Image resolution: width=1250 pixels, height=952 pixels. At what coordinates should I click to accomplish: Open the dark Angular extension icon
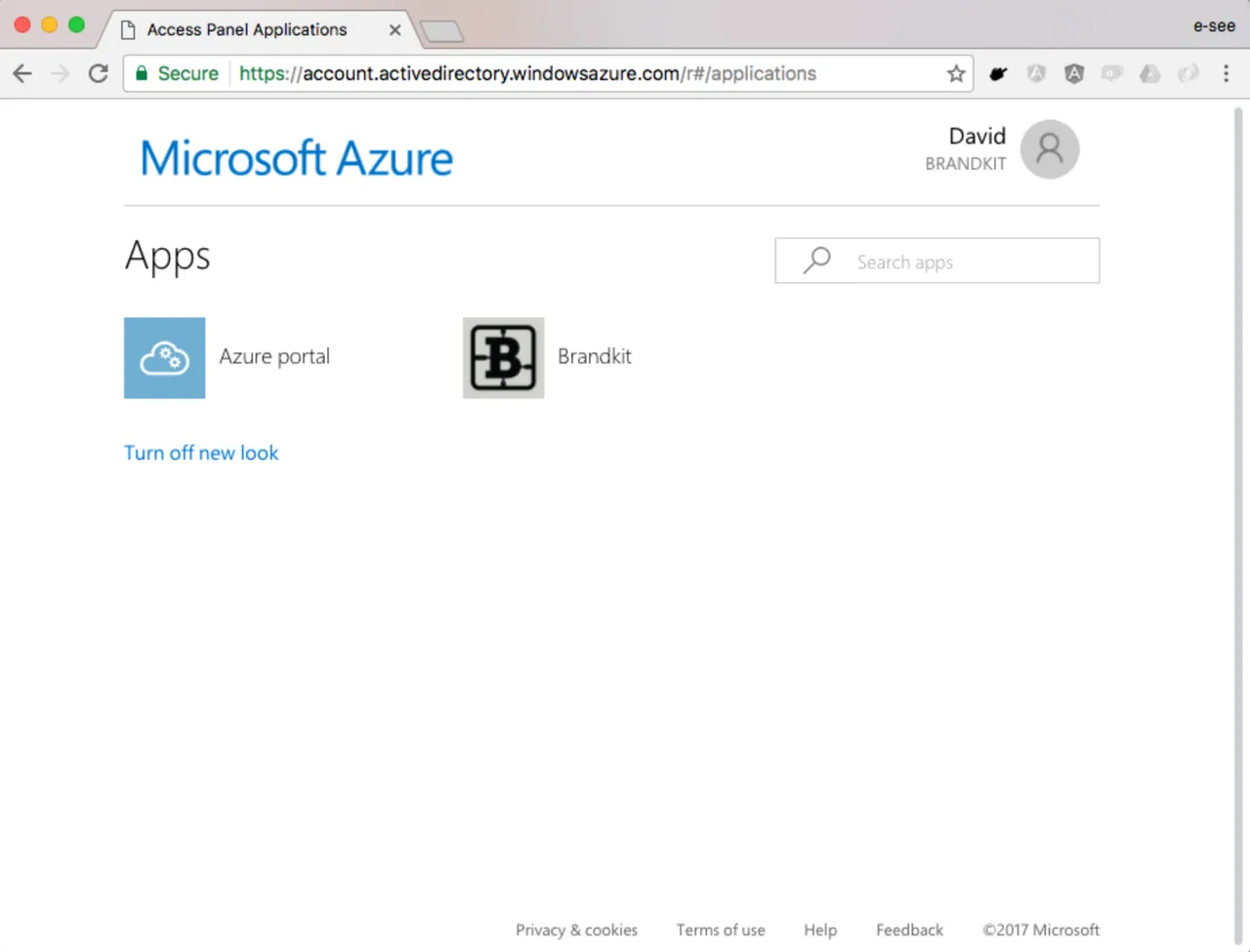(1074, 73)
